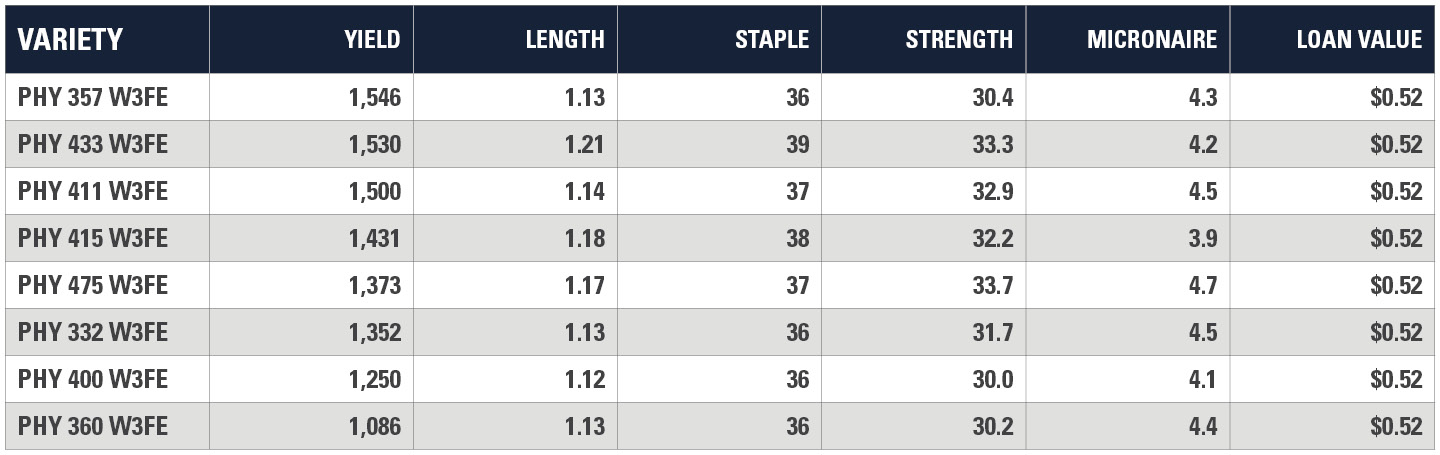Click the PHY 332 W3FE variety cell
Viewport: 1440px width, 455px height.
(x=93, y=332)
